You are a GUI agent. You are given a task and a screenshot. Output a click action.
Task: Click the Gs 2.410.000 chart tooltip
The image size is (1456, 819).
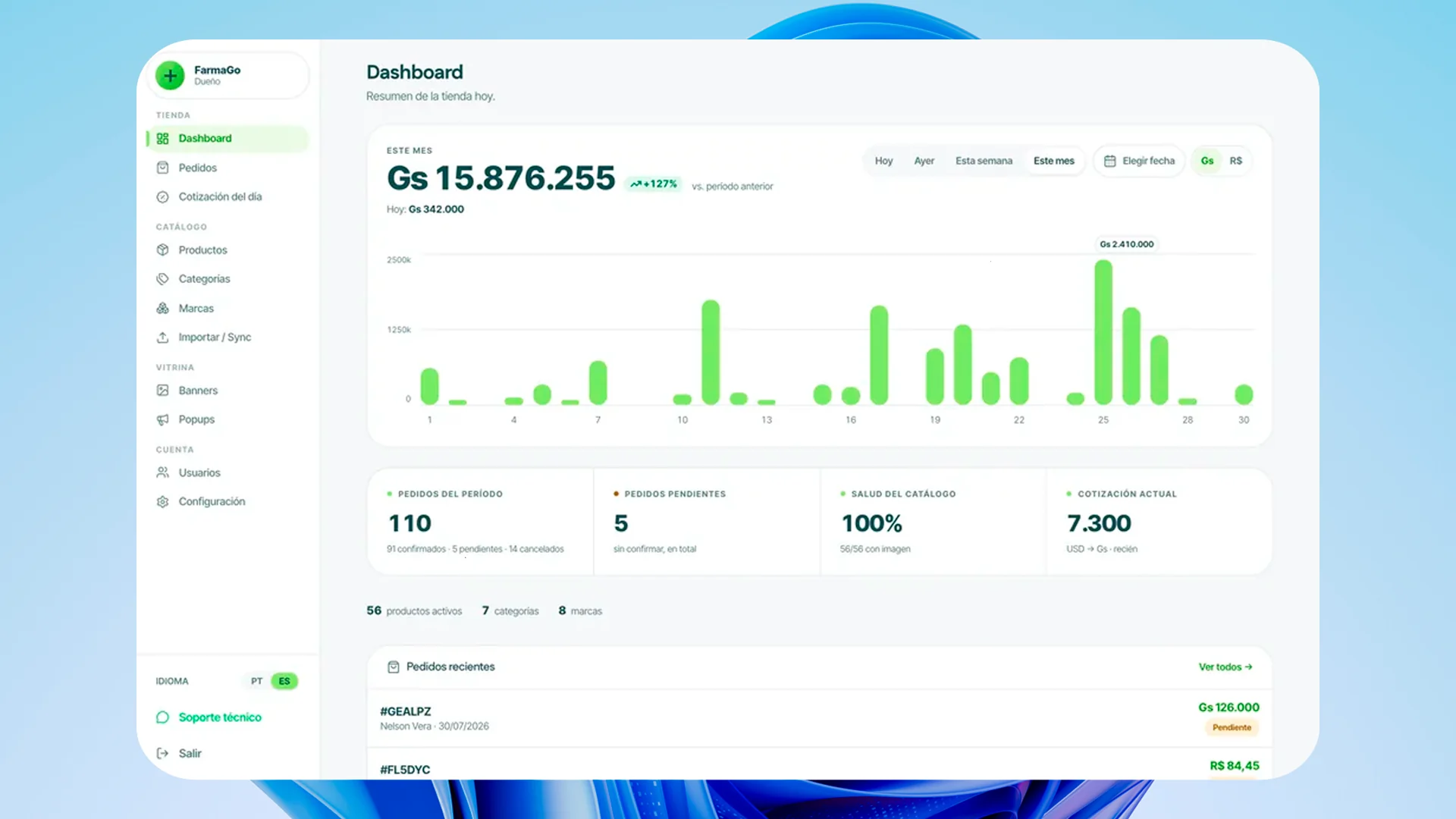click(x=1127, y=243)
